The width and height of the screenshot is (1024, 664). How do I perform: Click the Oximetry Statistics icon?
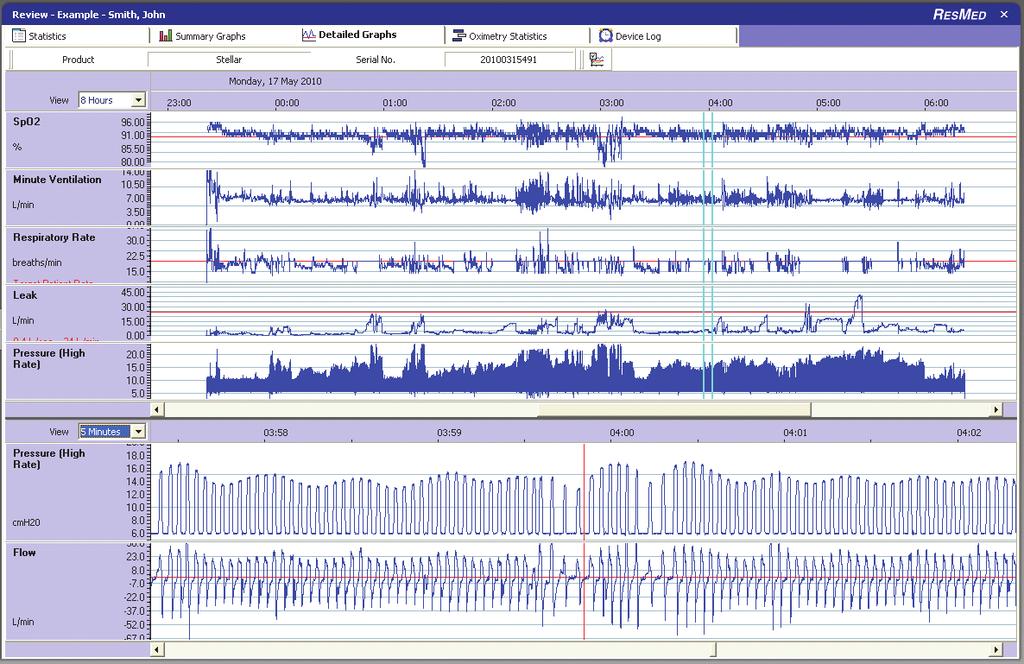tap(459, 36)
